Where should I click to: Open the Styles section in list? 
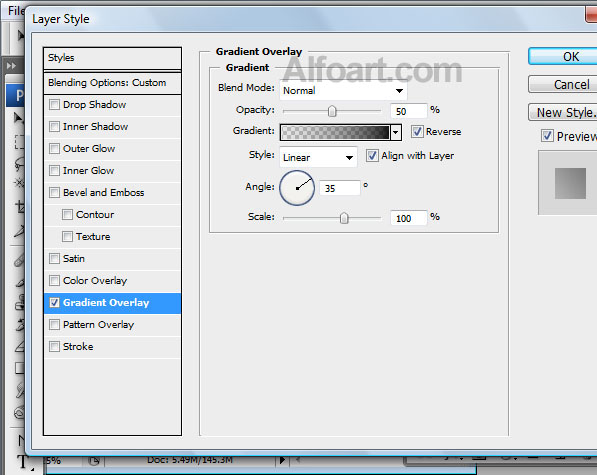112,58
